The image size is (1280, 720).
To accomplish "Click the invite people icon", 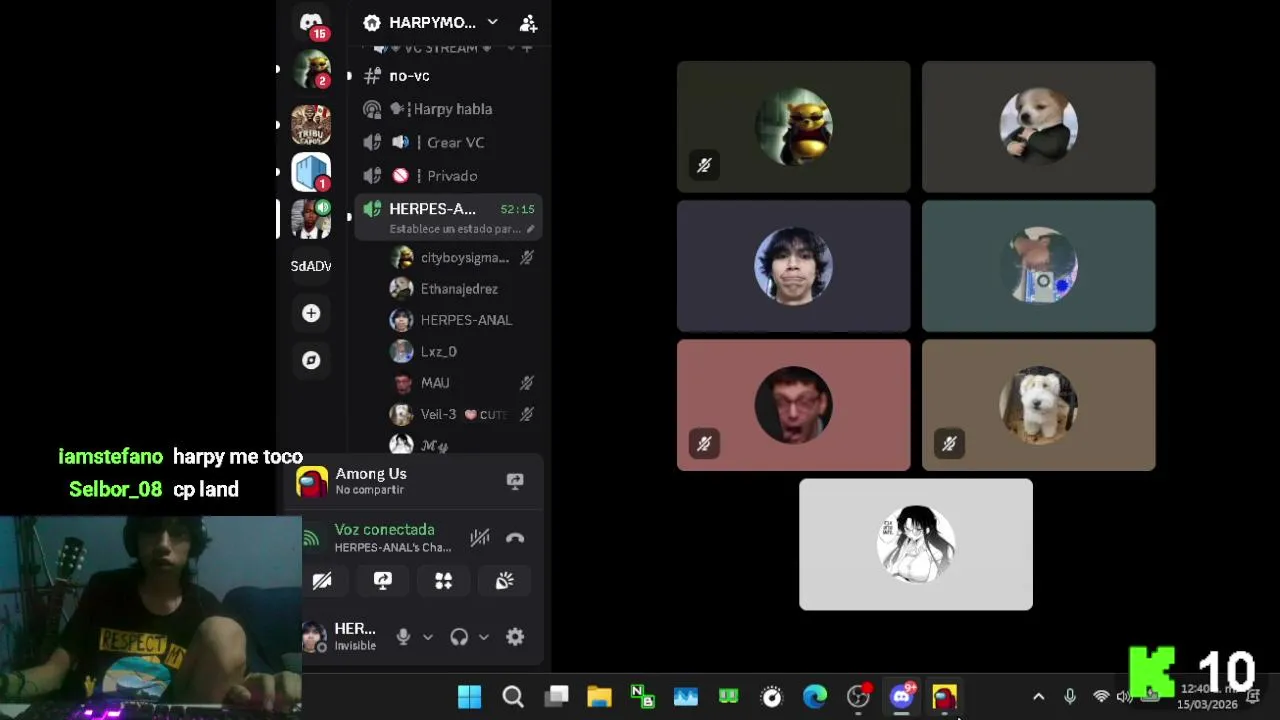I will click(x=528, y=23).
